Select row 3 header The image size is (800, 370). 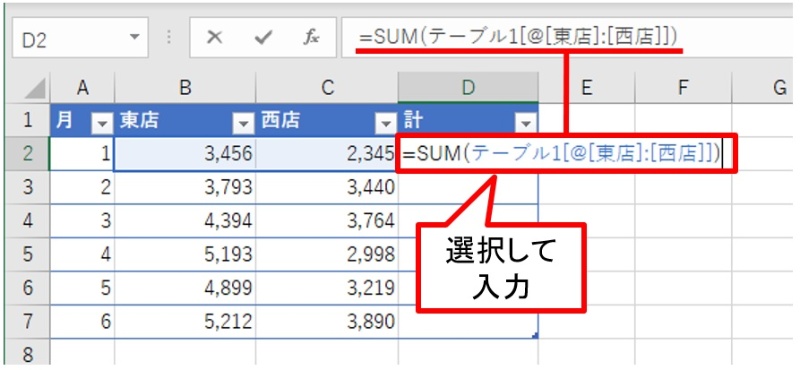[x=28, y=187]
